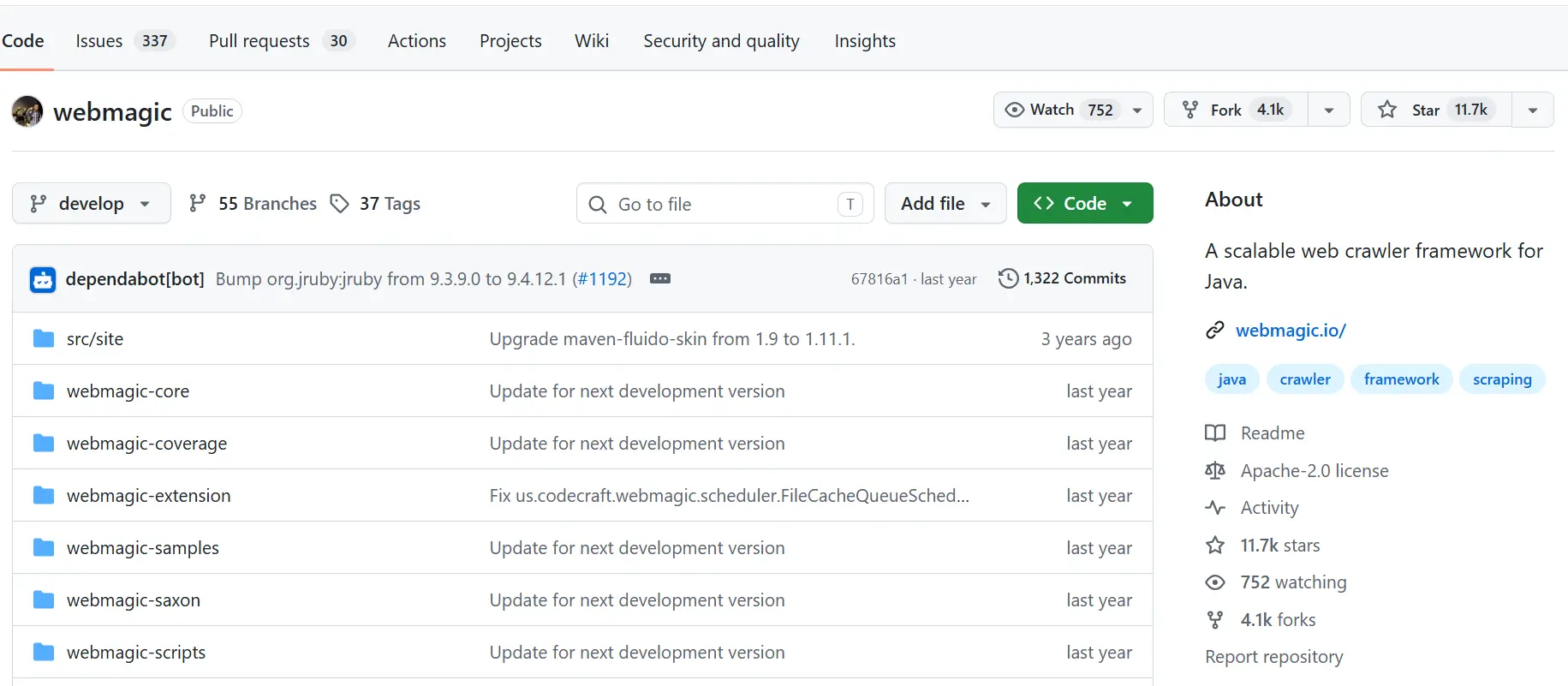Visit the webmagic.io website link

point(1291,331)
